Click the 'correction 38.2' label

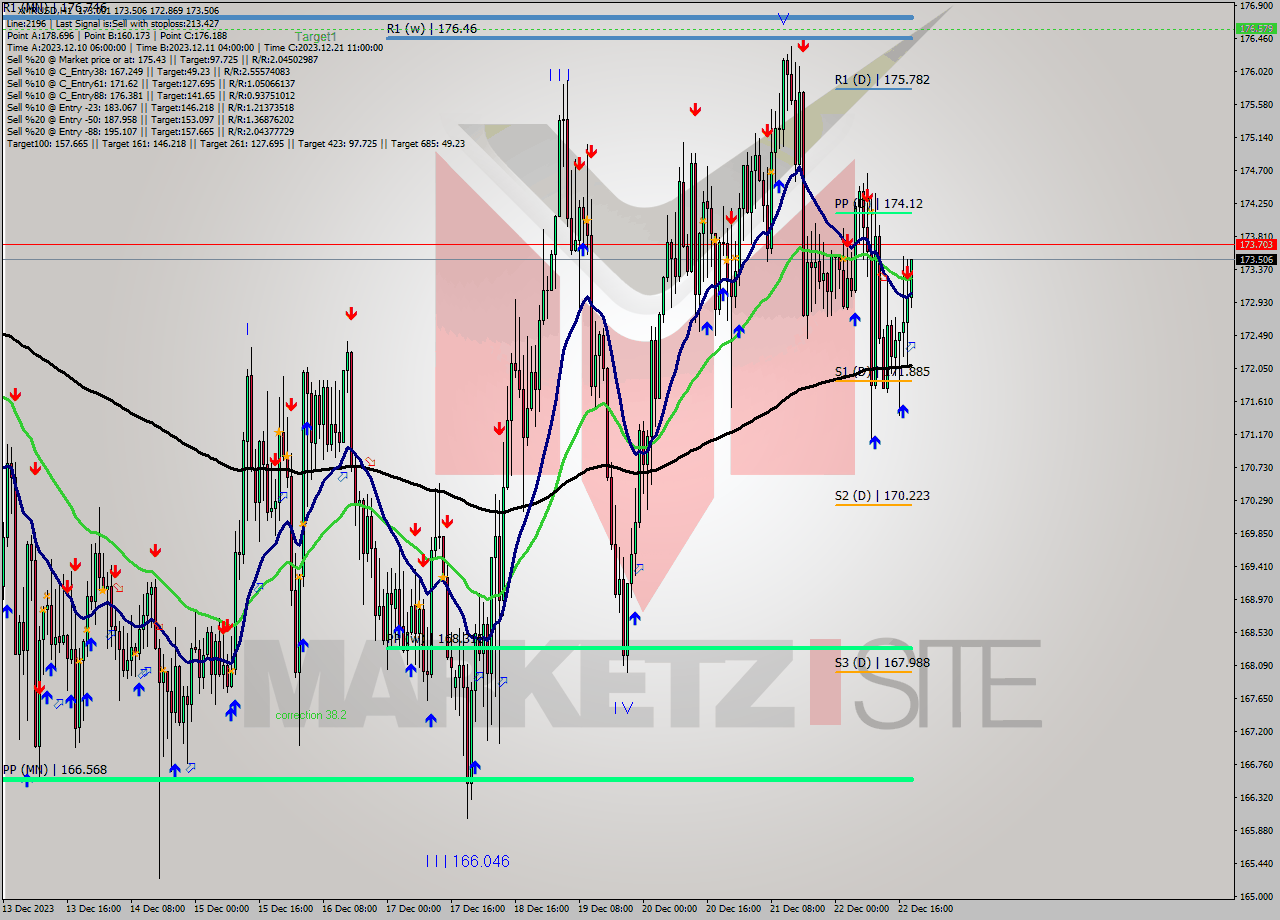coord(311,715)
